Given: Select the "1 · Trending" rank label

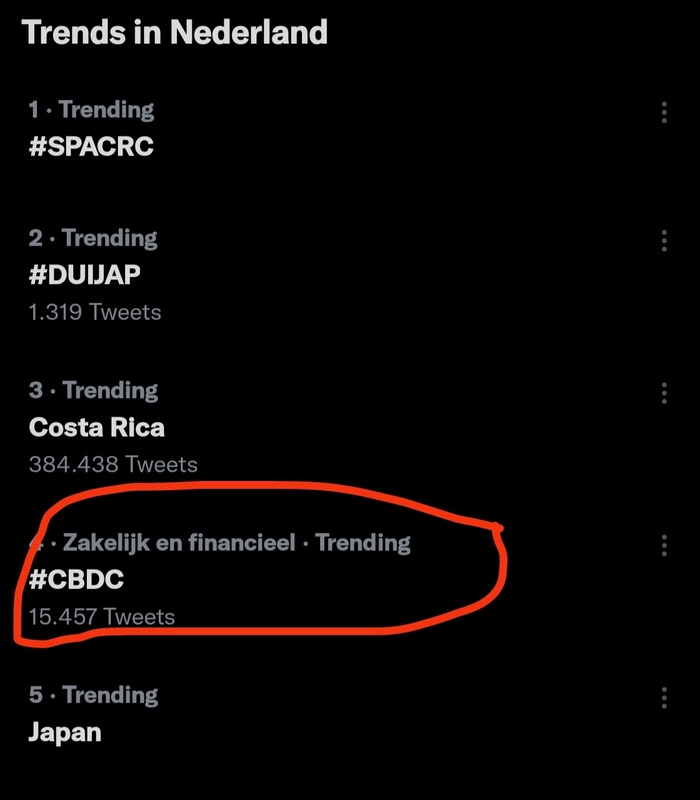Looking at the screenshot, I should point(91,110).
